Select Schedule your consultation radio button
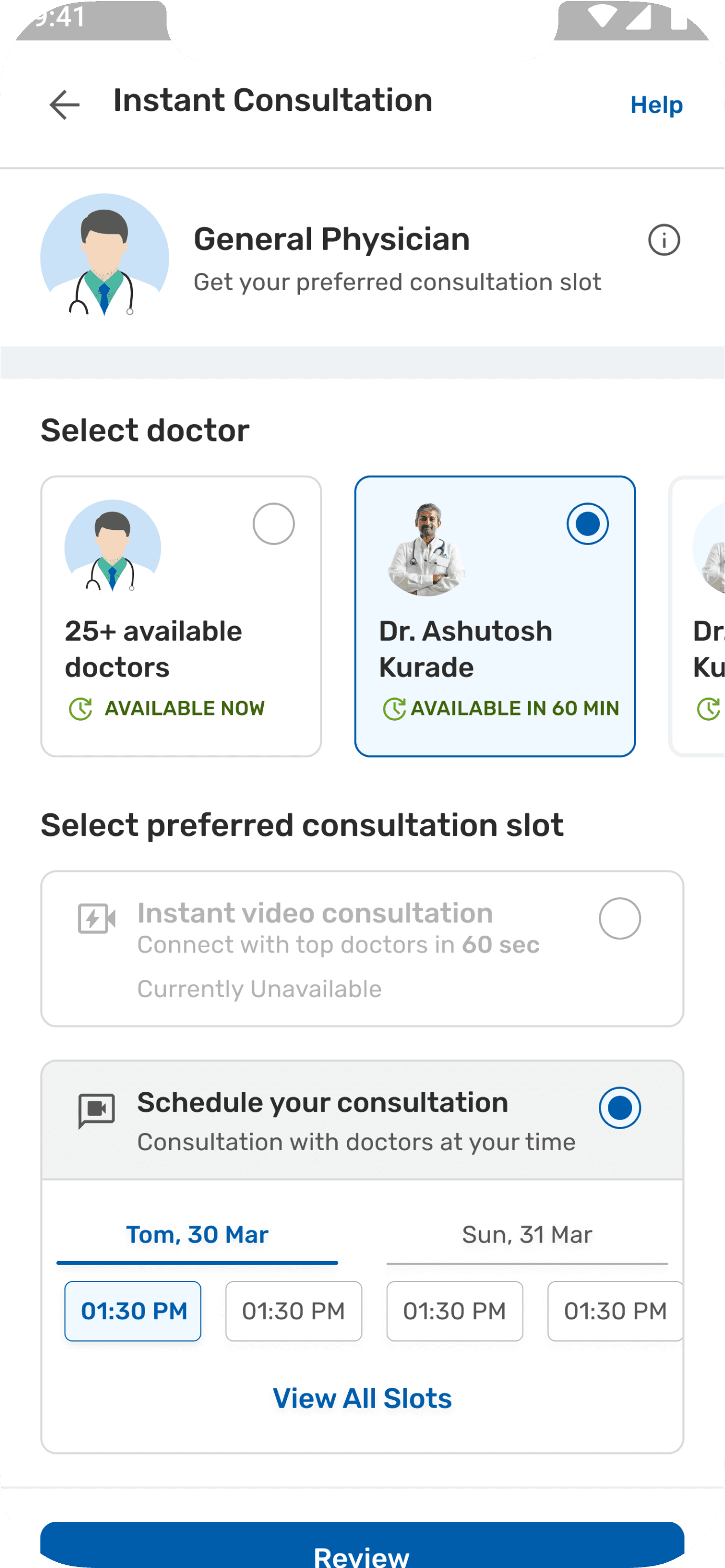This screenshot has height=1568, width=725. (619, 1108)
